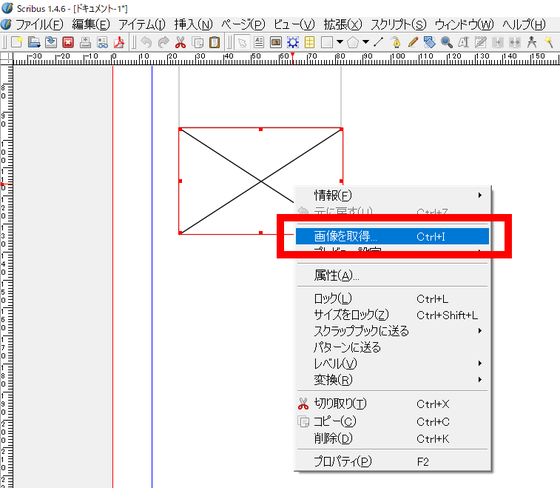Click the Print toolbar icon

coord(85,43)
